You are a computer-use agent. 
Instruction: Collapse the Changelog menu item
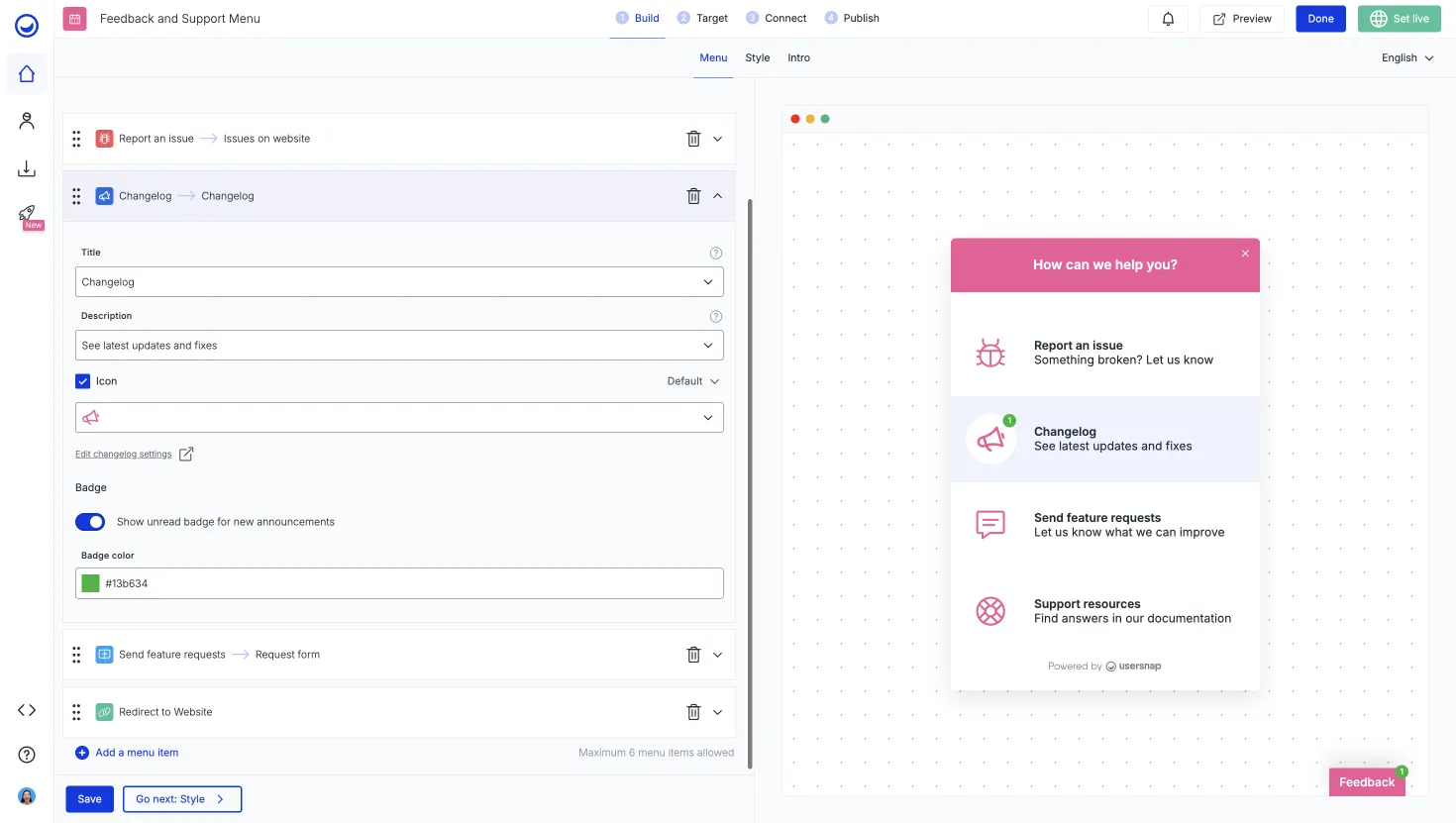tap(717, 195)
